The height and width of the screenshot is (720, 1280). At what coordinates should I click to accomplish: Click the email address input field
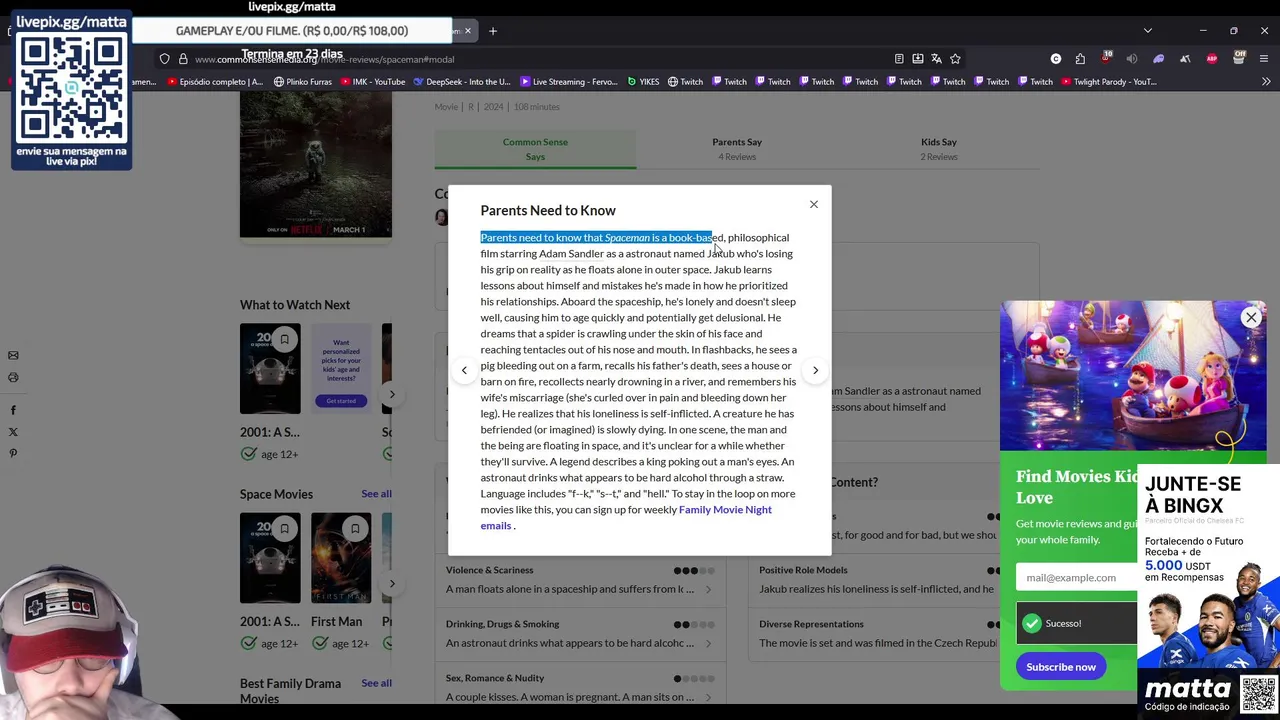pyautogui.click(x=1076, y=577)
